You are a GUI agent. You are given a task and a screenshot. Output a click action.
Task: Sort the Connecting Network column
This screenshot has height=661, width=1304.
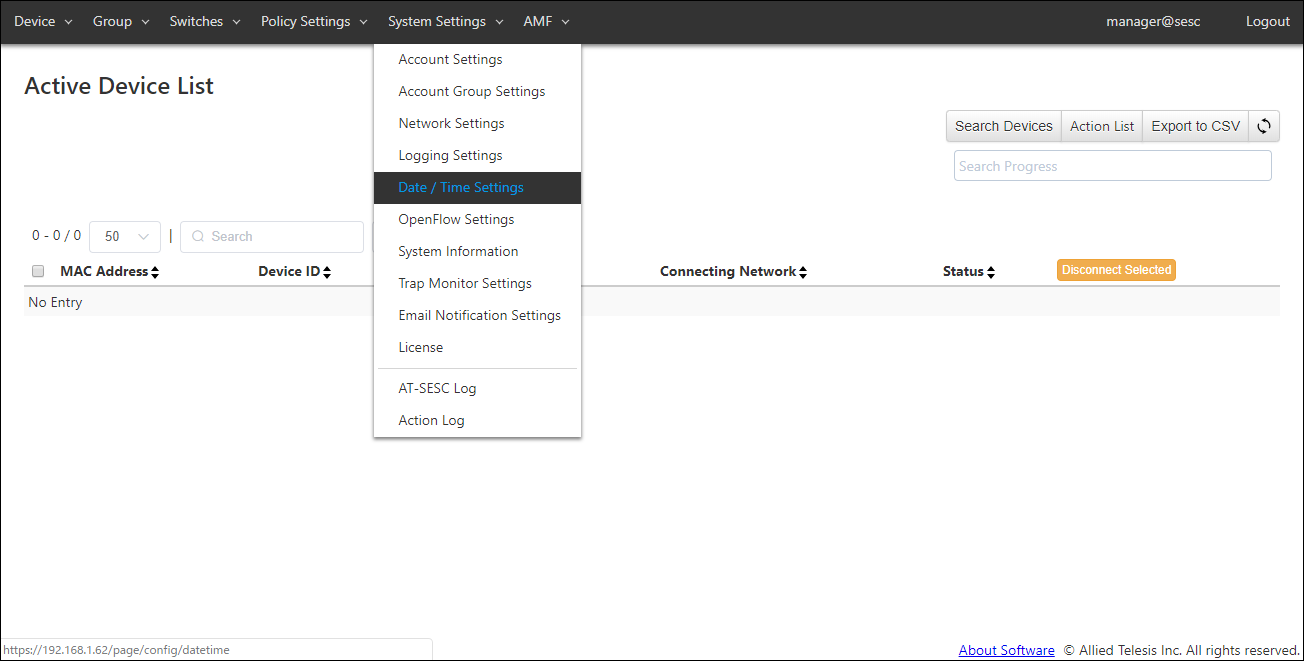[803, 272]
